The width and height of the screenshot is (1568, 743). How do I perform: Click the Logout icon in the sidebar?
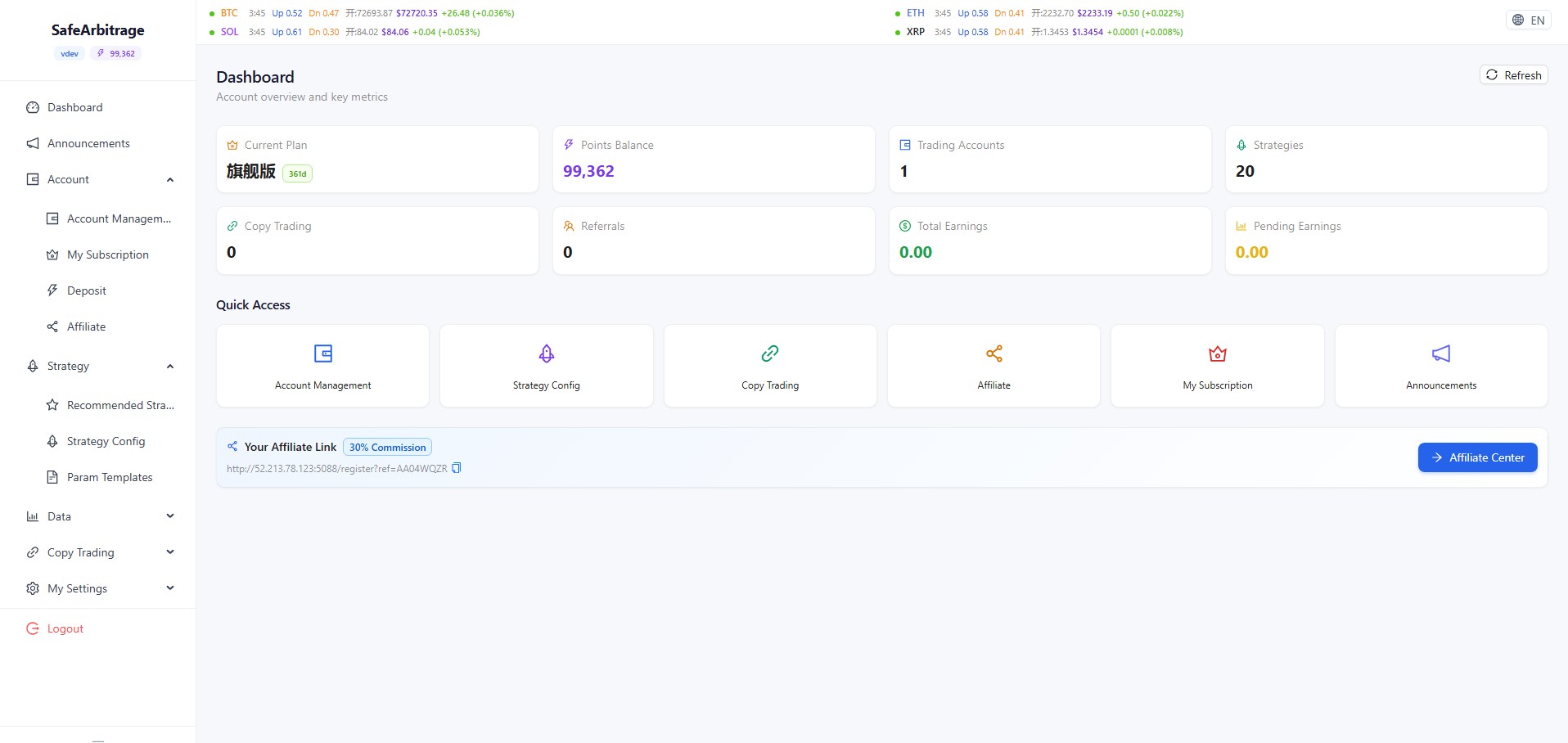[x=33, y=628]
